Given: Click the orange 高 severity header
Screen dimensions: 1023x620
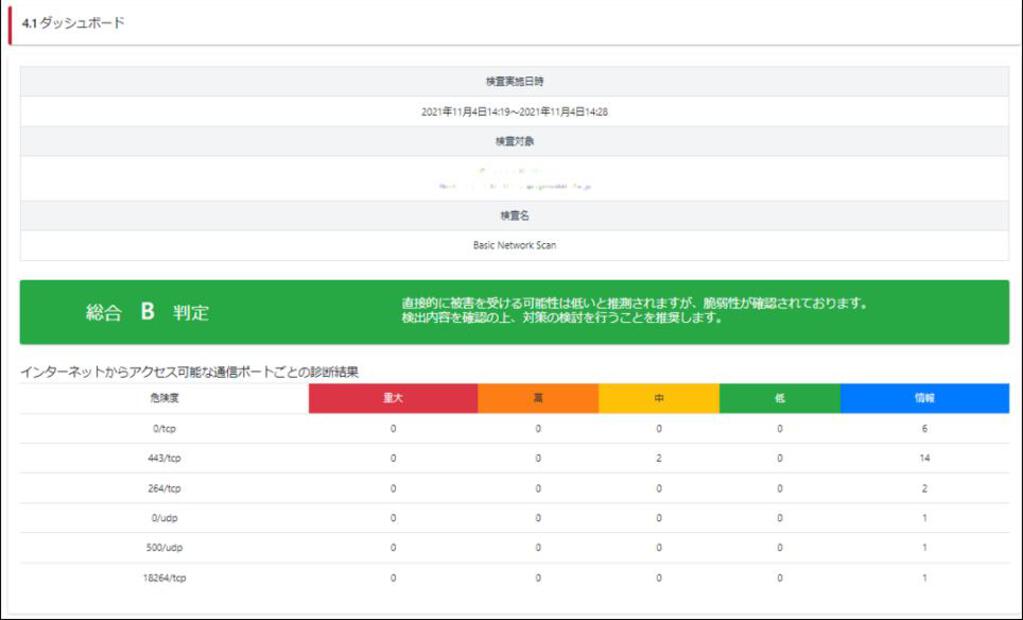Looking at the screenshot, I should click(536, 397).
